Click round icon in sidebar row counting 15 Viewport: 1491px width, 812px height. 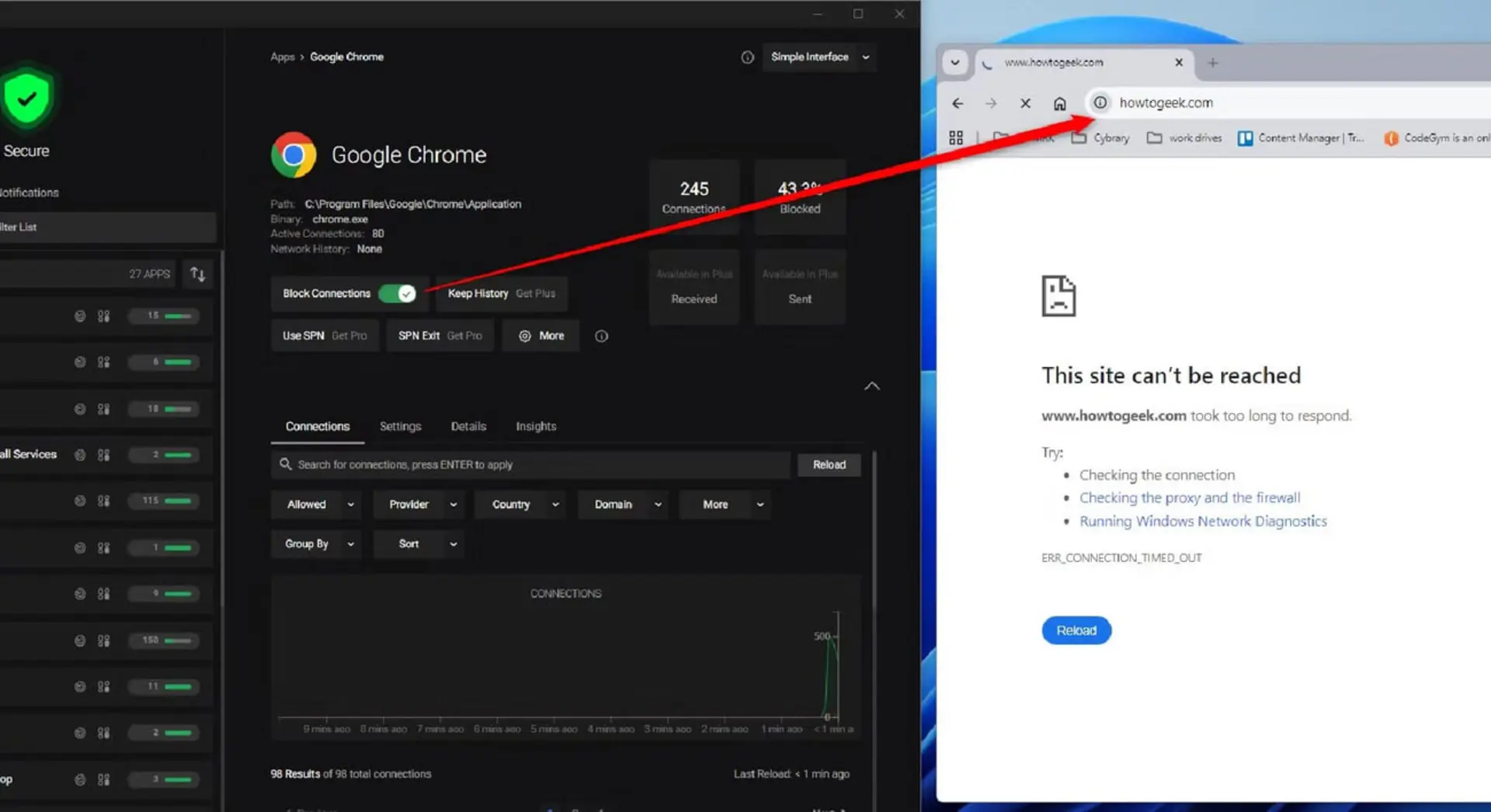[80, 316]
